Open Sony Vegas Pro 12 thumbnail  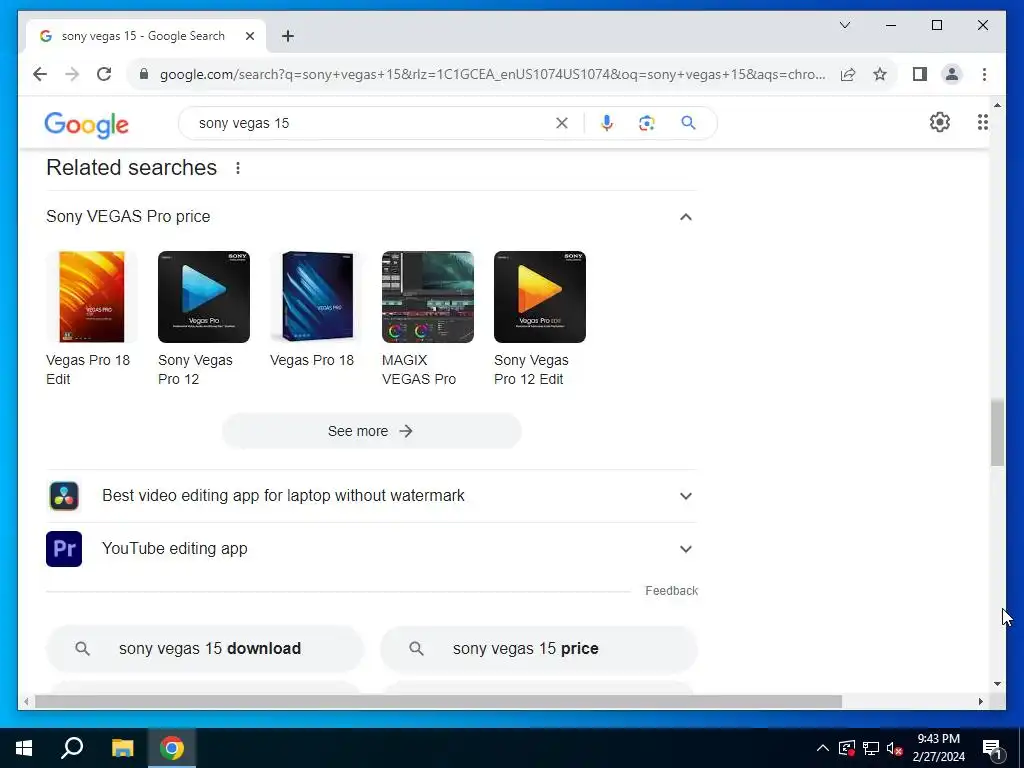click(204, 297)
